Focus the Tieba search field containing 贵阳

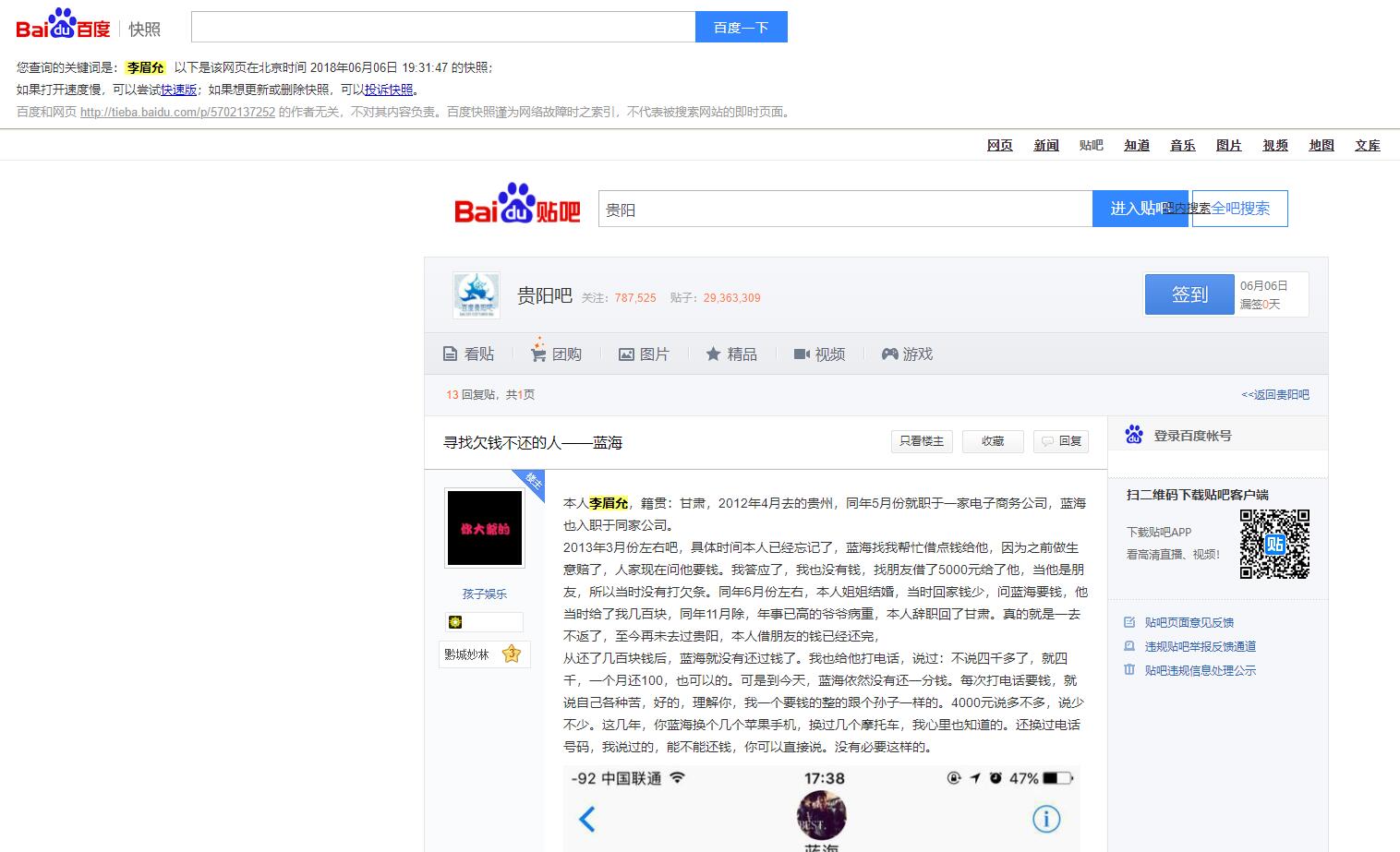click(x=844, y=210)
